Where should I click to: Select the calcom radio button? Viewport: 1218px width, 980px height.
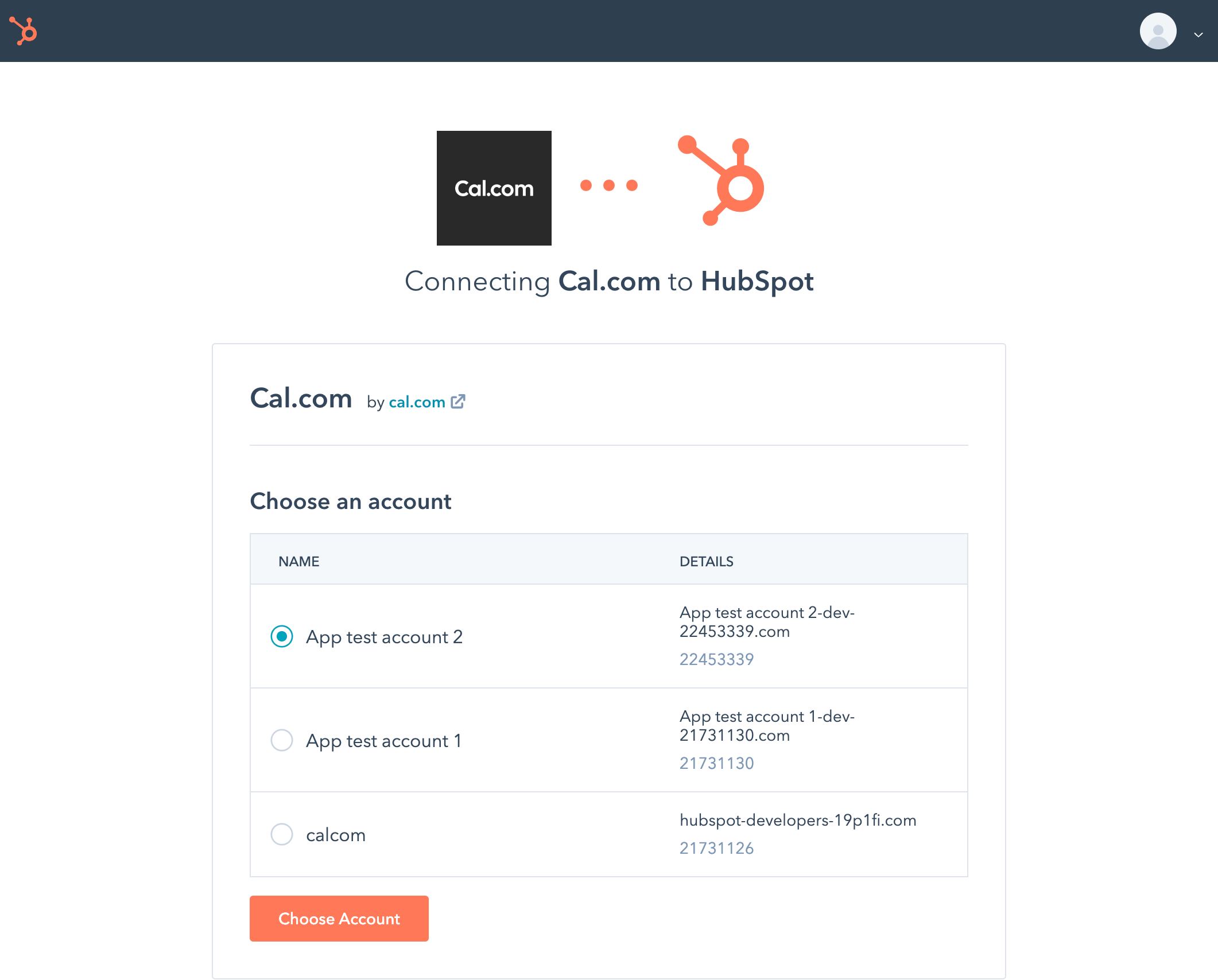coord(282,834)
